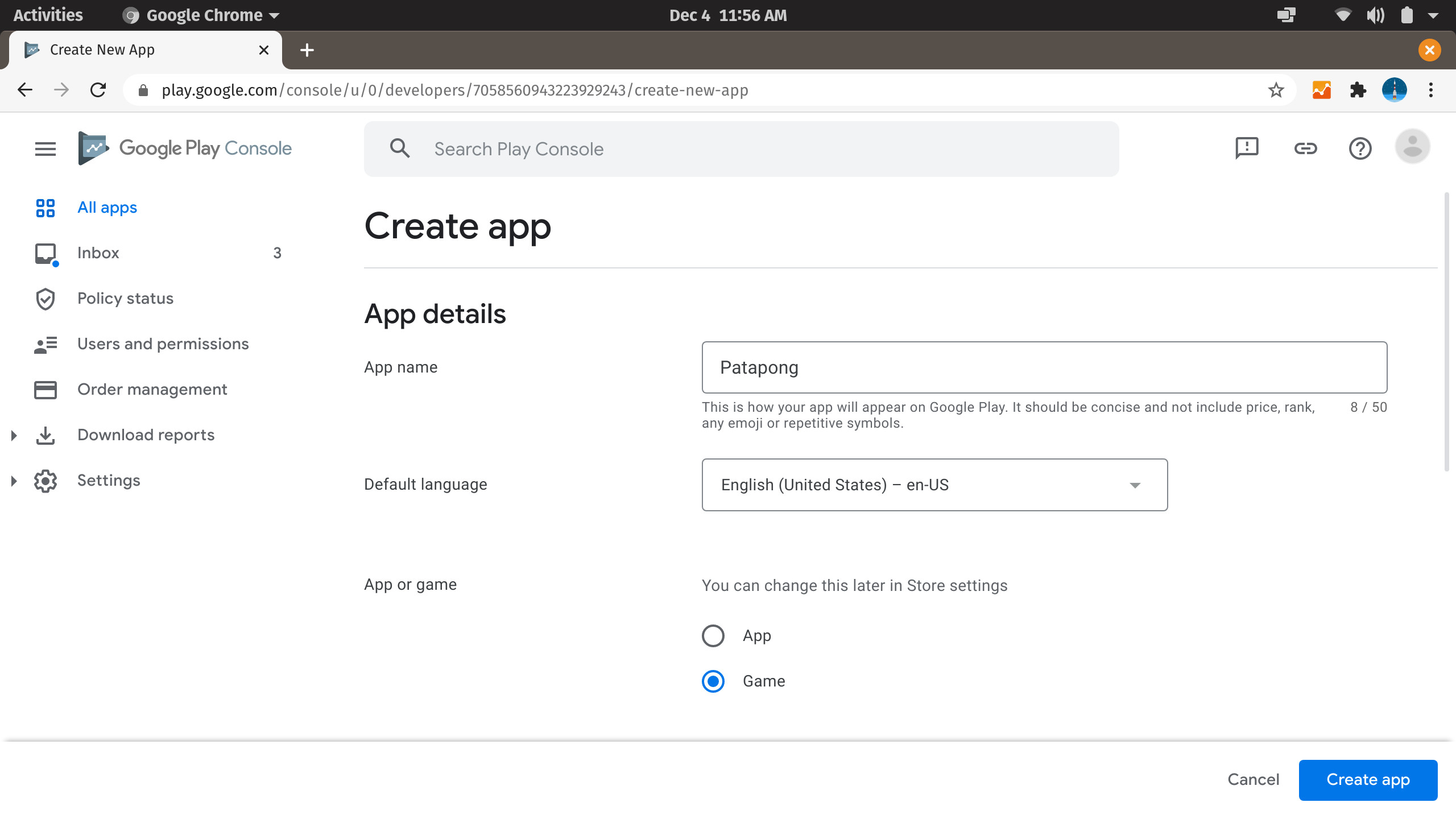Select the App radio button

pos(713,636)
